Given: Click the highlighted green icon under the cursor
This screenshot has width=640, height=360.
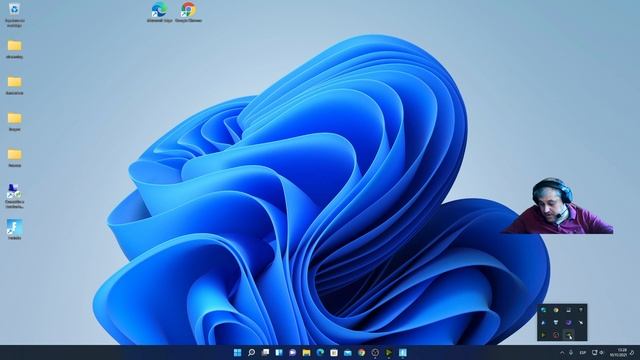Looking at the screenshot, I should pyautogui.click(x=569, y=335).
